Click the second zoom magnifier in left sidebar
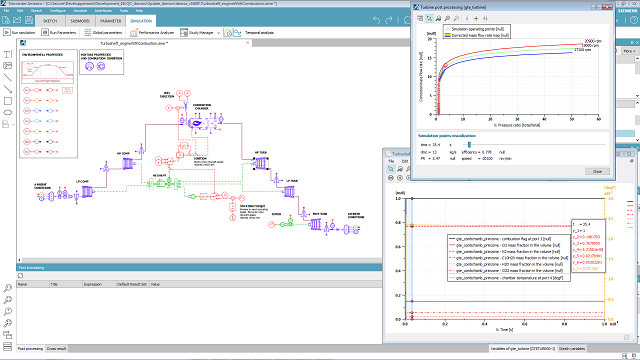The image size is (640, 360). [7, 300]
